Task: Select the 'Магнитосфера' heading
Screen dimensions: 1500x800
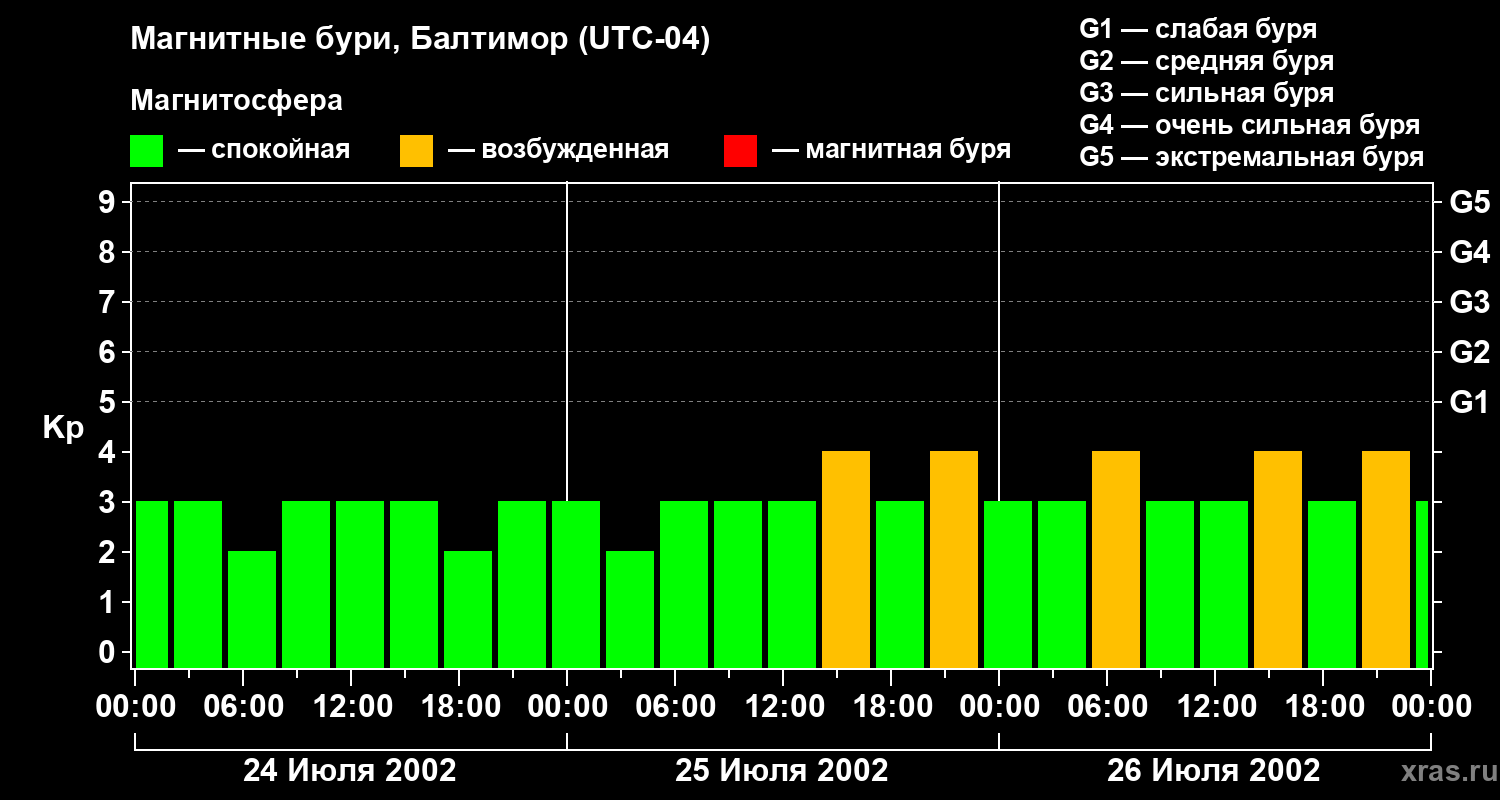Action: [x=236, y=101]
